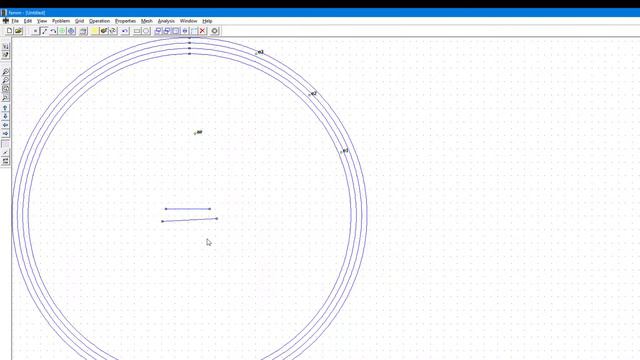Open the Mesh menu
The width and height of the screenshot is (640, 360).
pos(147,21)
